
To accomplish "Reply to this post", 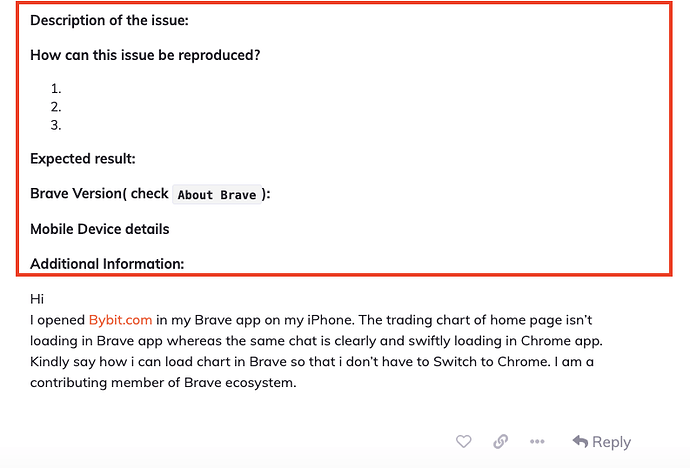I will [602, 442].
